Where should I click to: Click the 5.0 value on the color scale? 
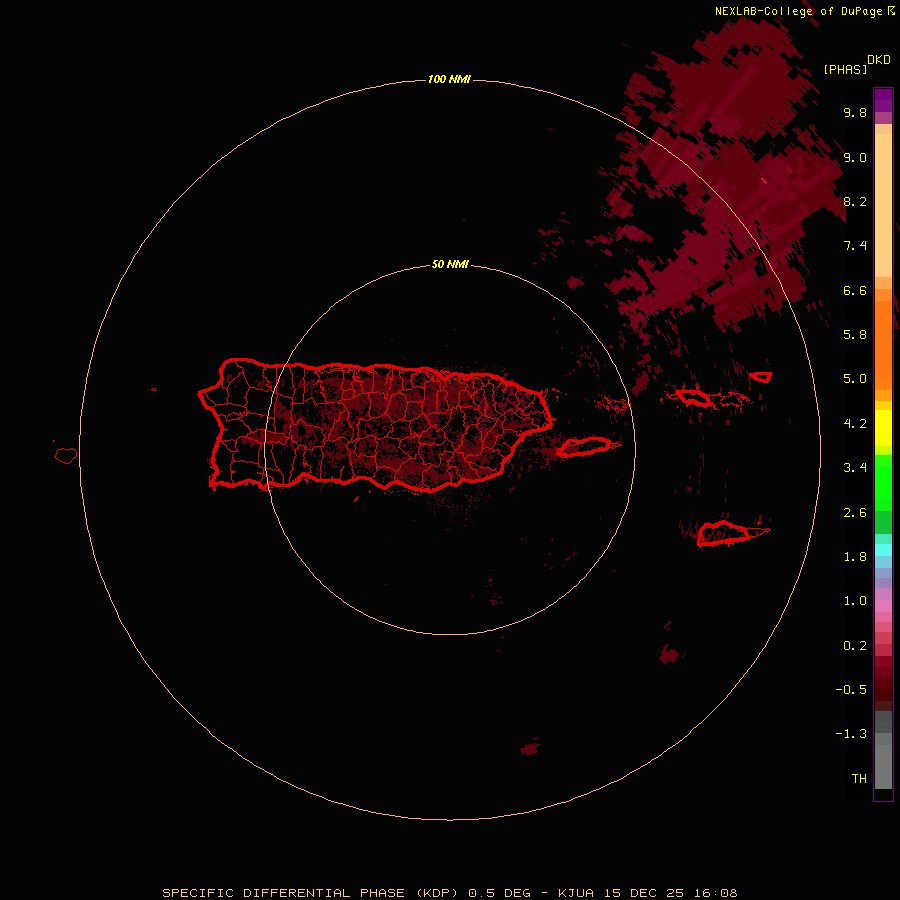[855, 379]
